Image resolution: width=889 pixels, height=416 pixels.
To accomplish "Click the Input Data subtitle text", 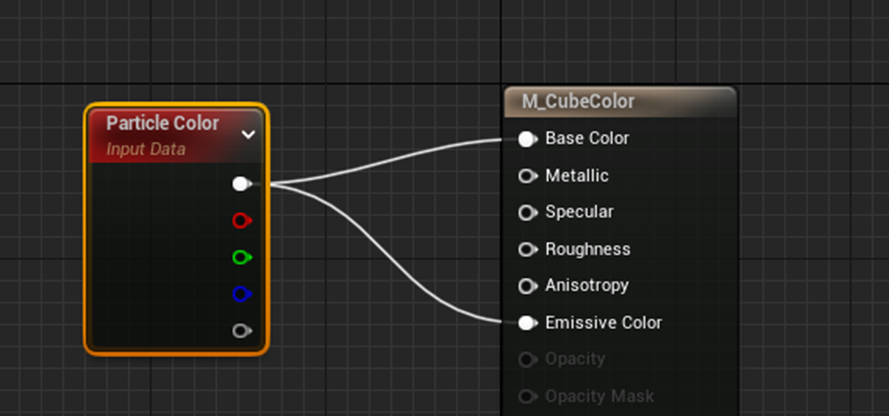I will click(146, 150).
